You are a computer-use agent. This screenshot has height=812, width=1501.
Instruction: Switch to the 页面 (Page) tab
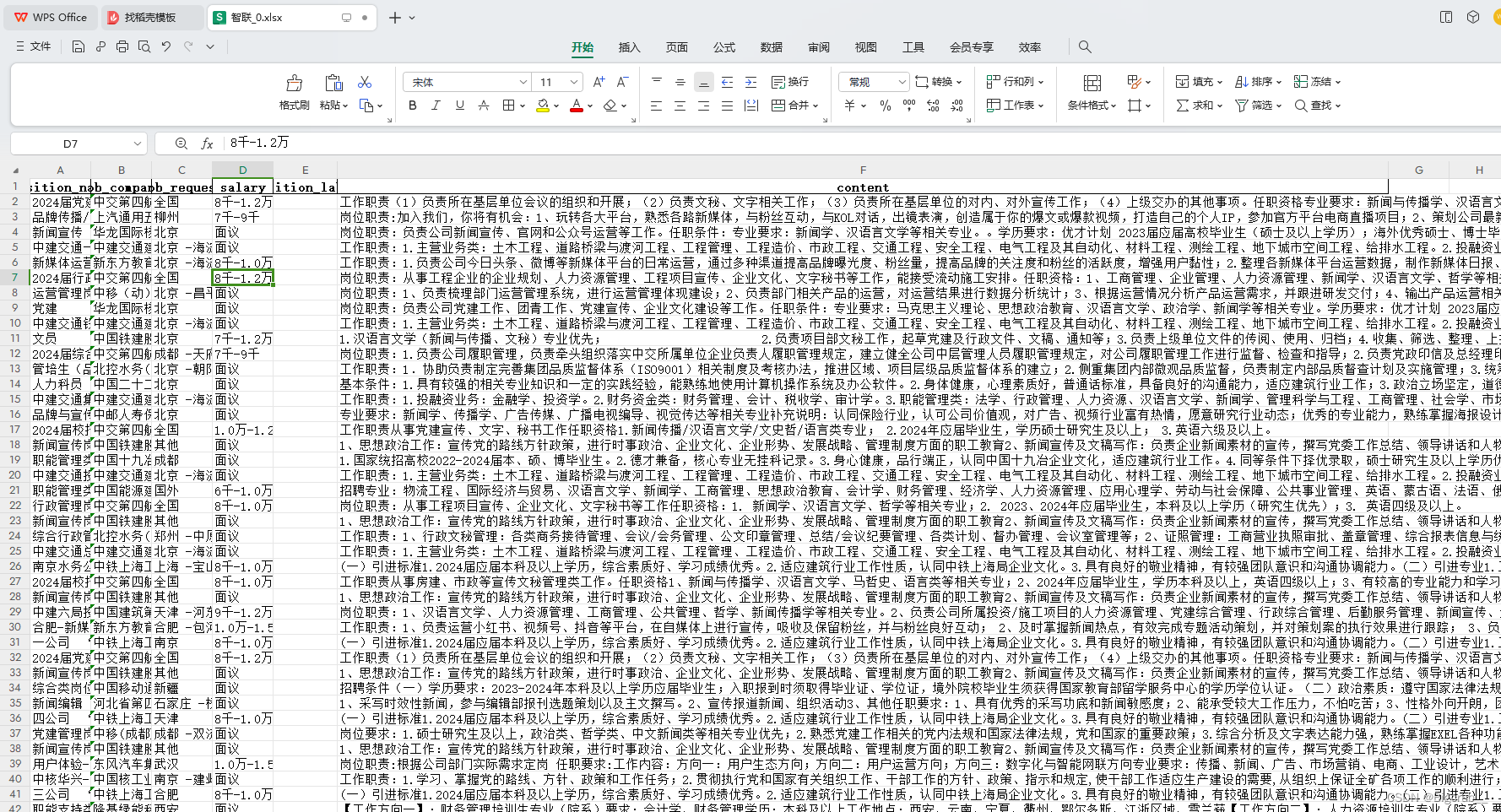(677, 47)
